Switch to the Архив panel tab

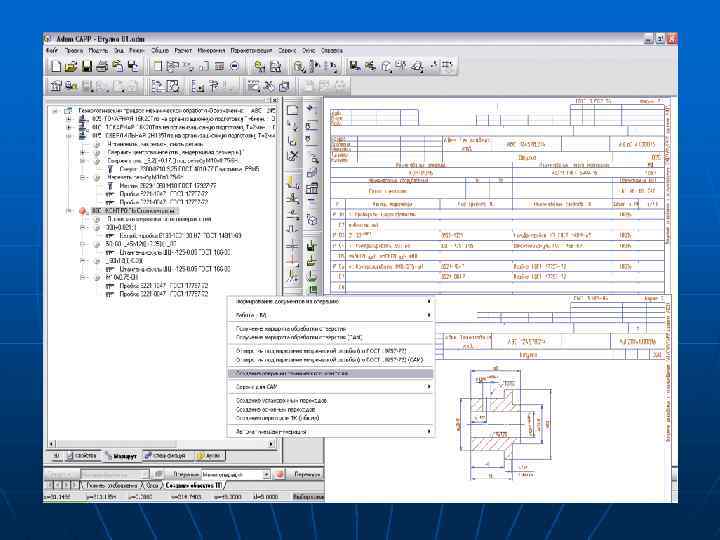[x=209, y=456]
